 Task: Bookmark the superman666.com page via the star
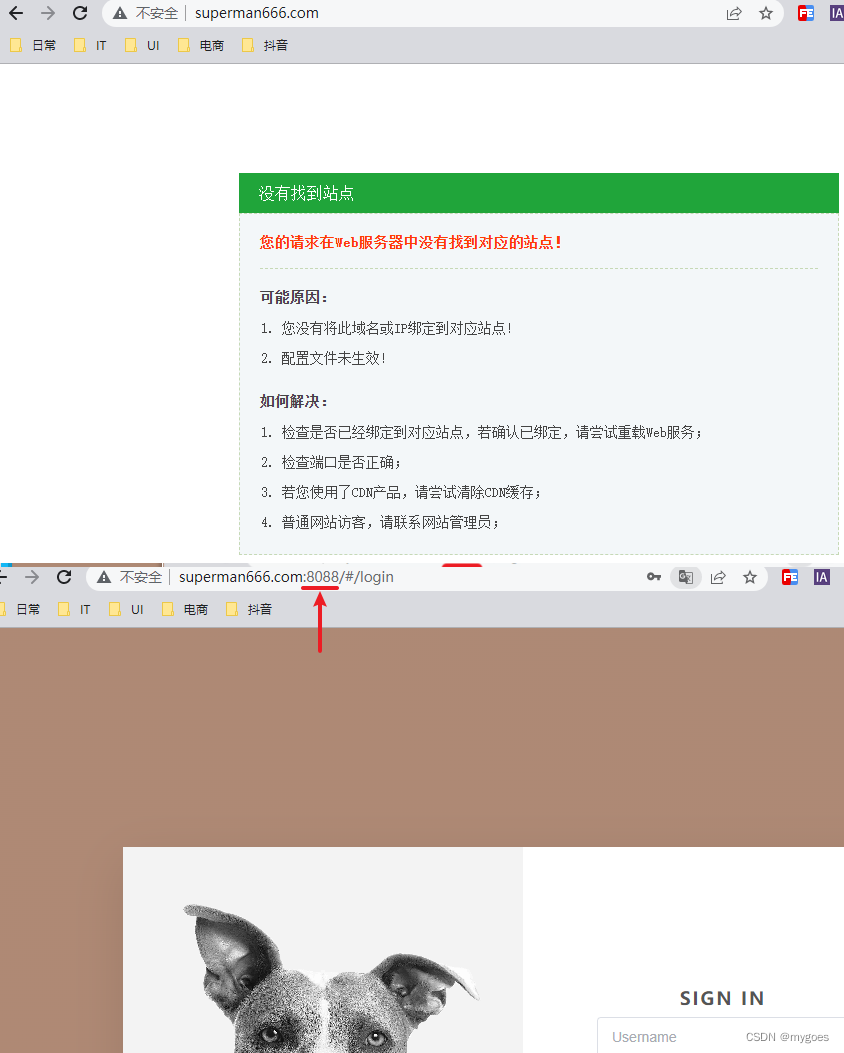pyautogui.click(x=766, y=13)
